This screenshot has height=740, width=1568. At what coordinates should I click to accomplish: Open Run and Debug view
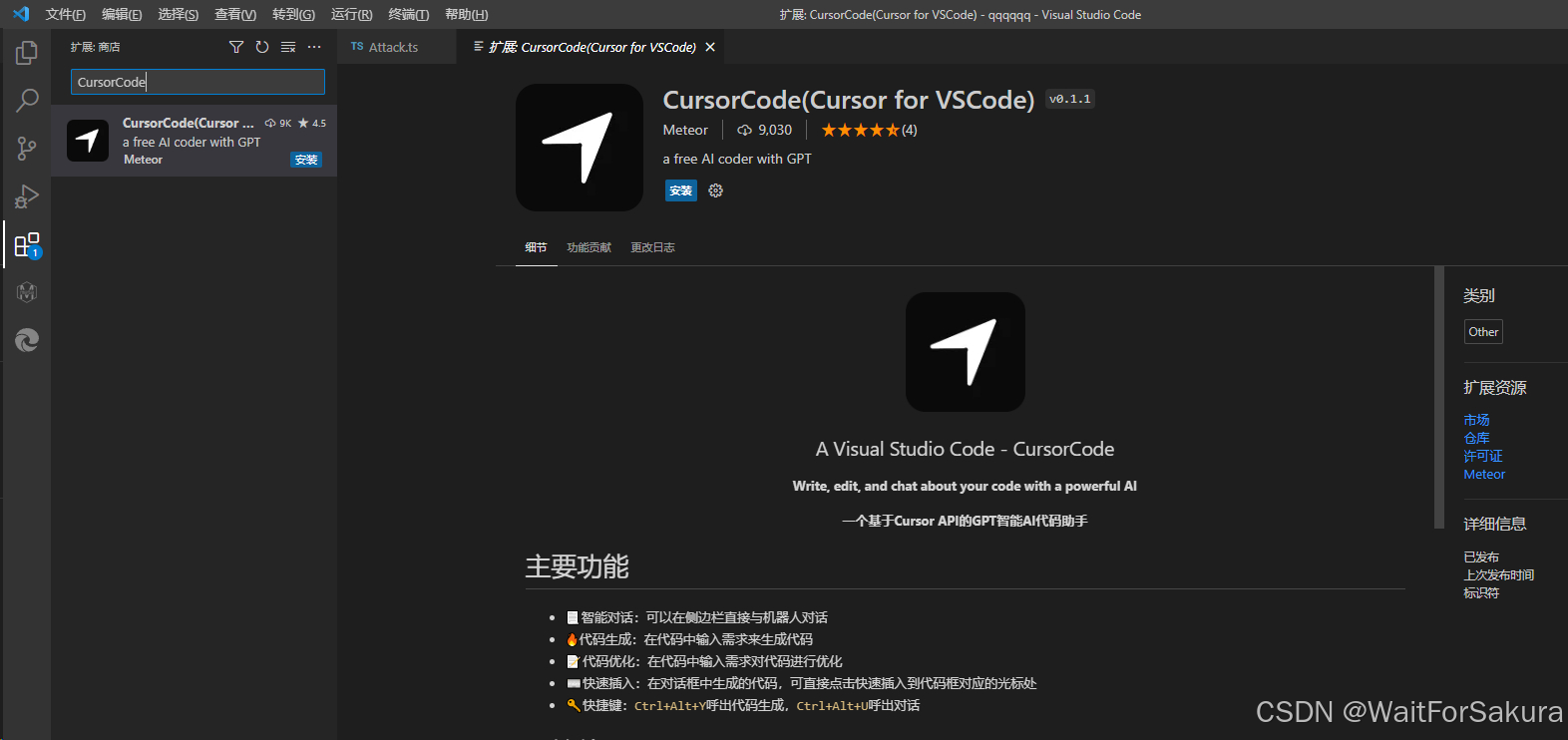tap(27, 196)
